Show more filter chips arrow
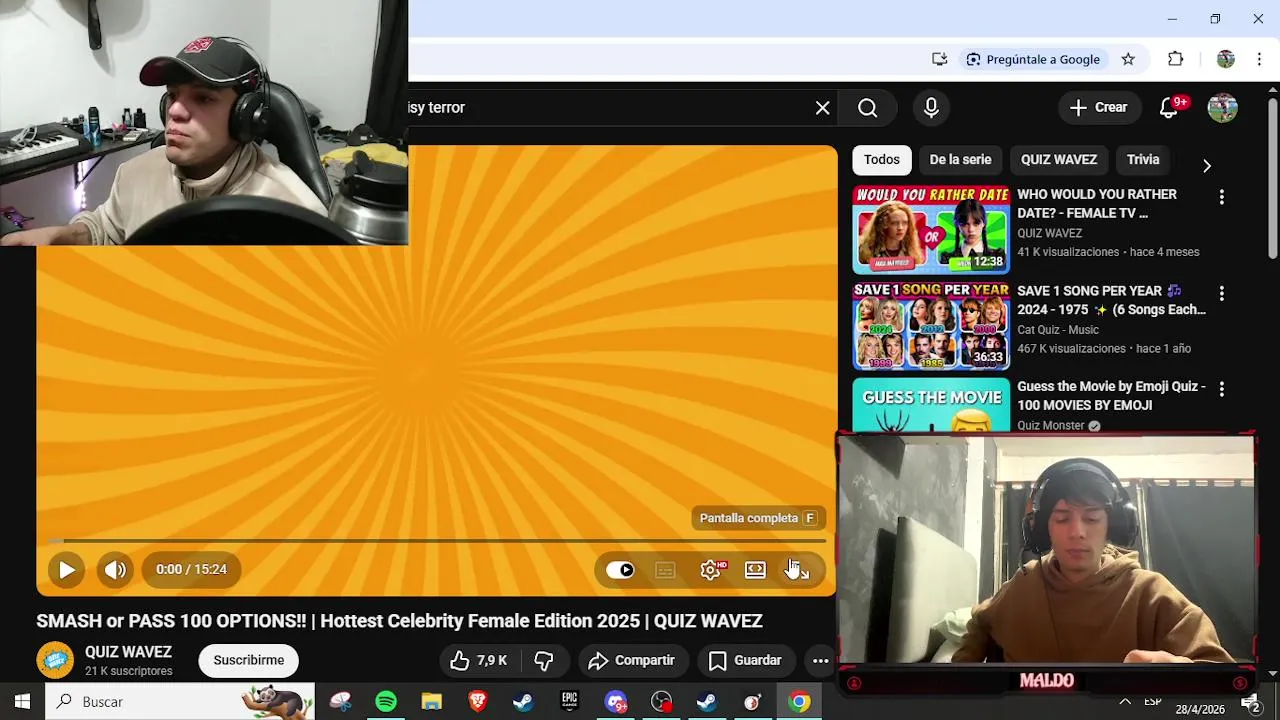This screenshot has width=1280, height=720. 1206,166
